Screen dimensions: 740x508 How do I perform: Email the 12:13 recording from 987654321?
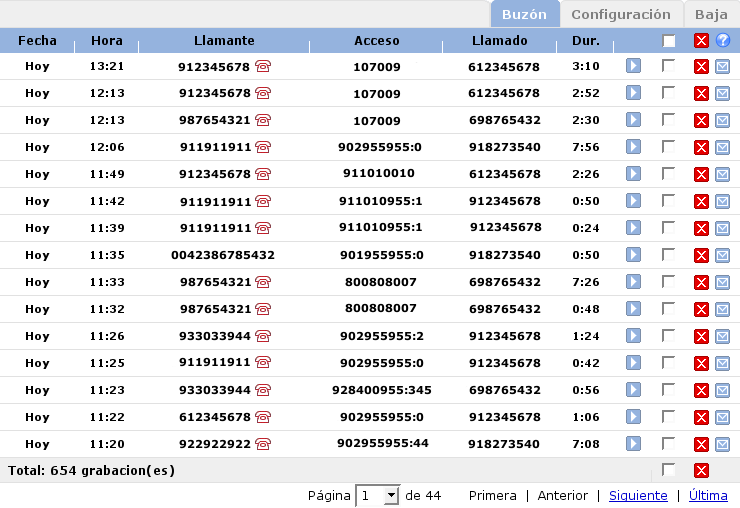(722, 120)
